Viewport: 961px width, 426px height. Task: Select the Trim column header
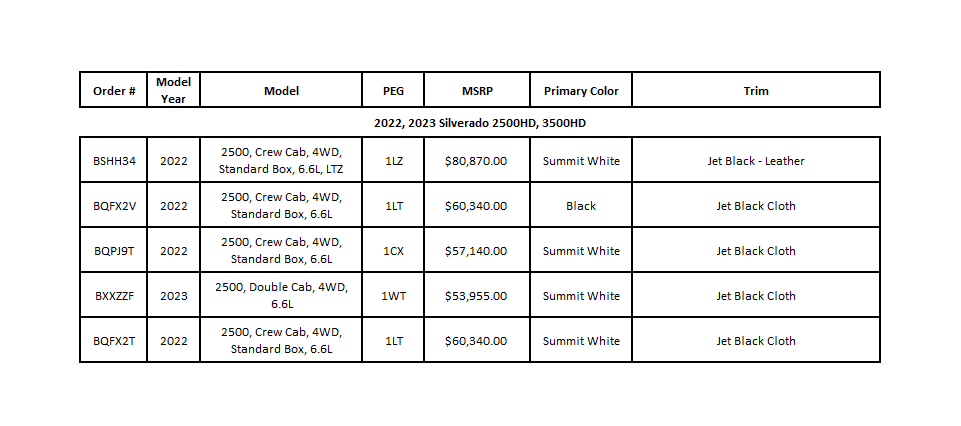(x=756, y=90)
